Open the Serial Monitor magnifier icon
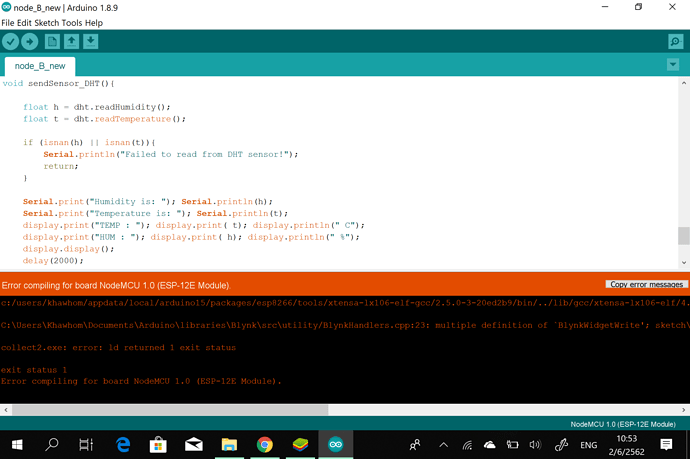The height and width of the screenshot is (459, 690). coord(675,42)
